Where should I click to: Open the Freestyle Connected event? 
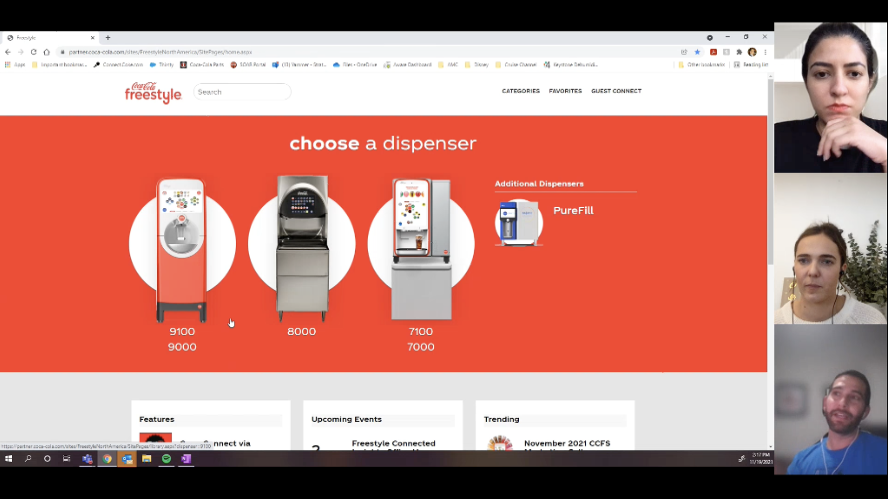pyautogui.click(x=394, y=445)
